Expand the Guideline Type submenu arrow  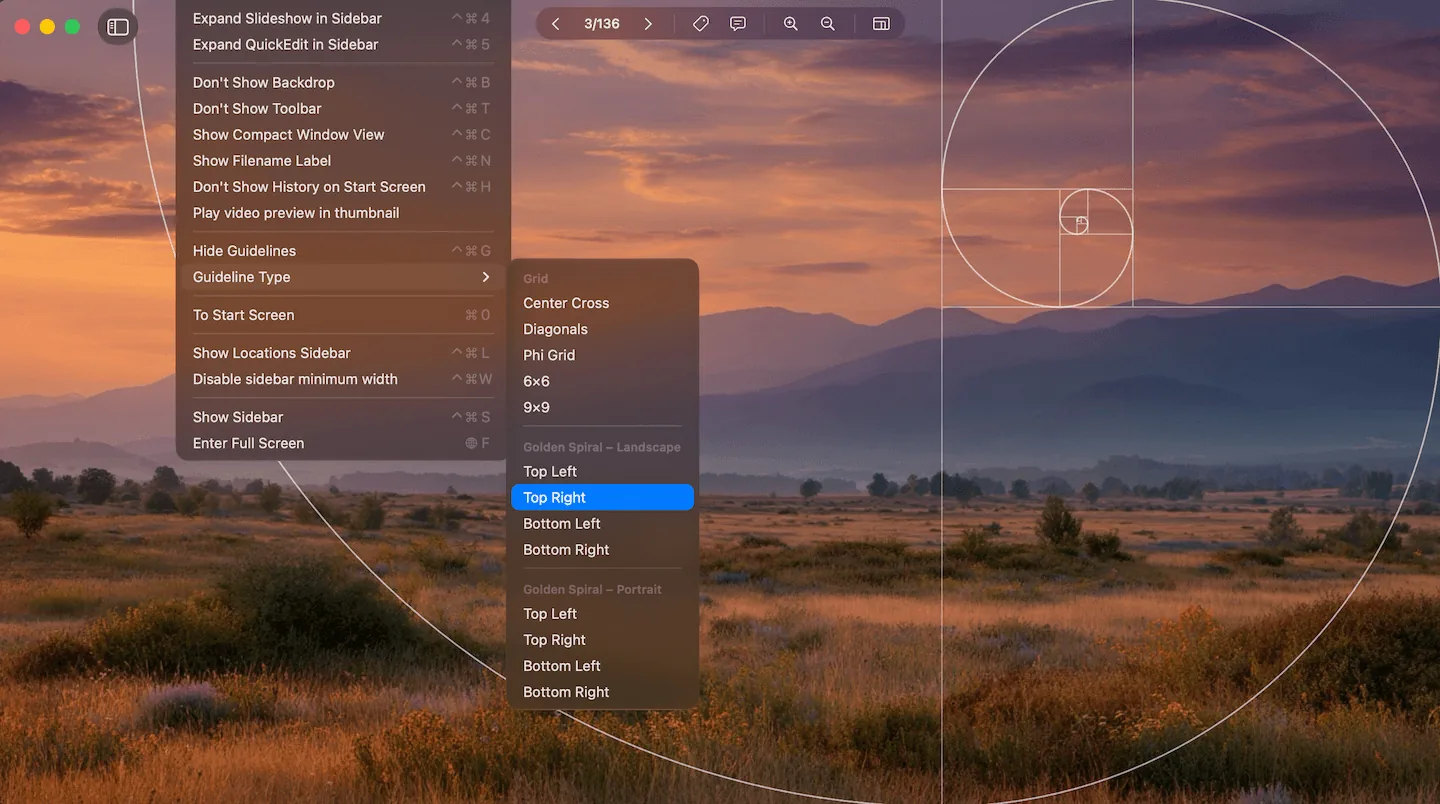(486, 277)
